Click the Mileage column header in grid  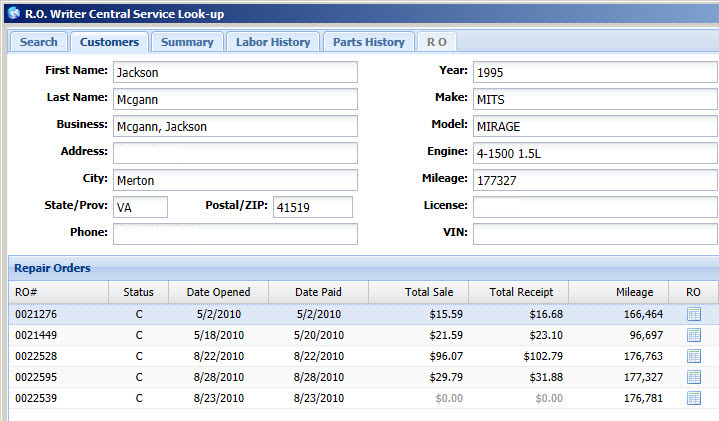coord(635,292)
